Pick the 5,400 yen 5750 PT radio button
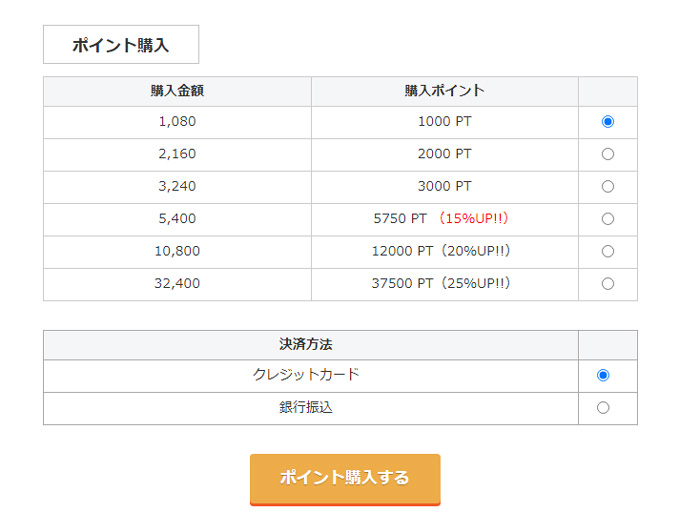 pyautogui.click(x=608, y=219)
